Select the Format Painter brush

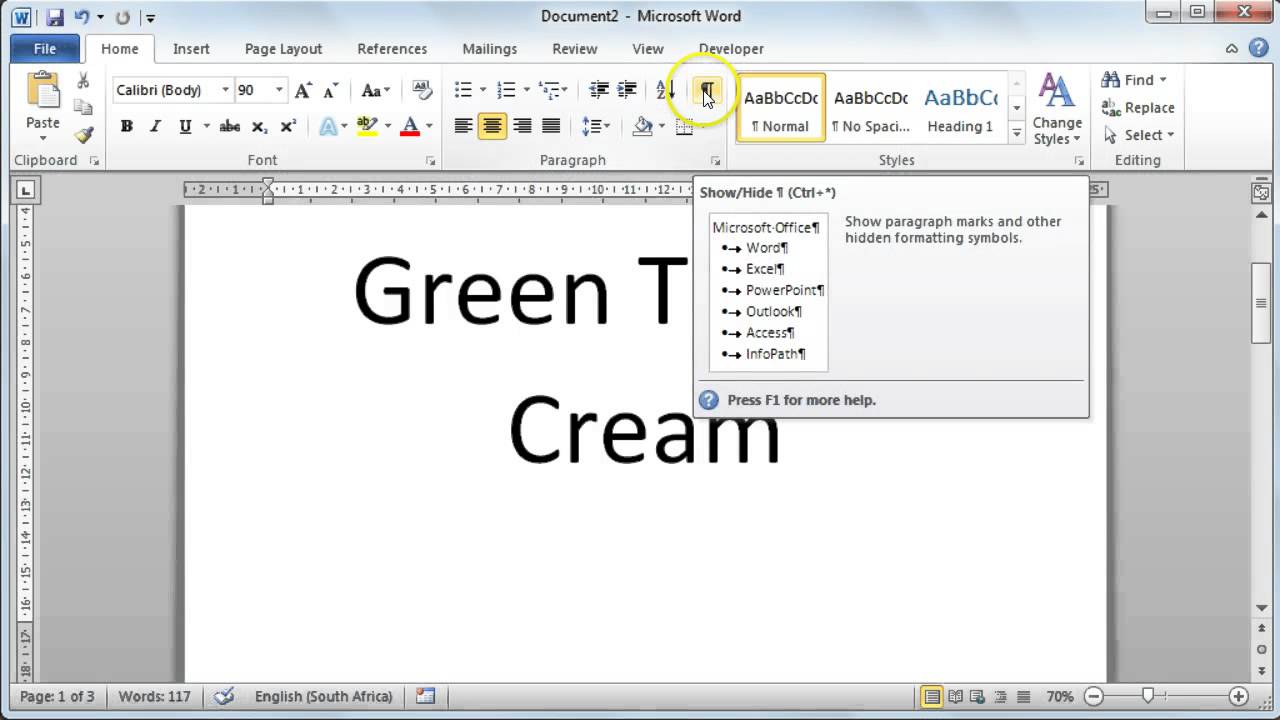[x=83, y=134]
